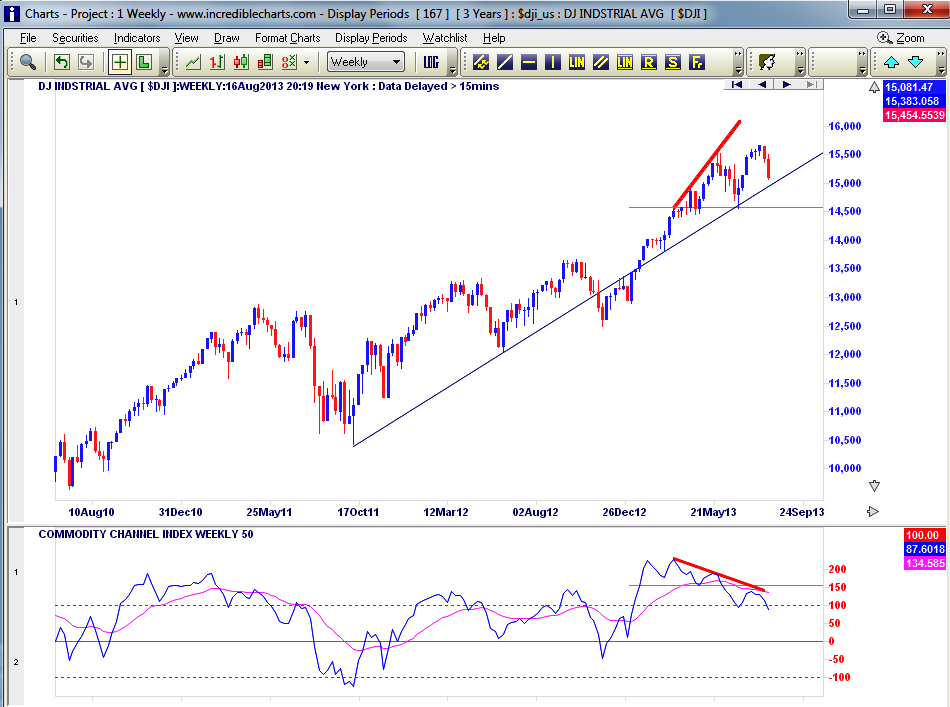
Task: Switch to line chart type
Action: click(x=193, y=62)
